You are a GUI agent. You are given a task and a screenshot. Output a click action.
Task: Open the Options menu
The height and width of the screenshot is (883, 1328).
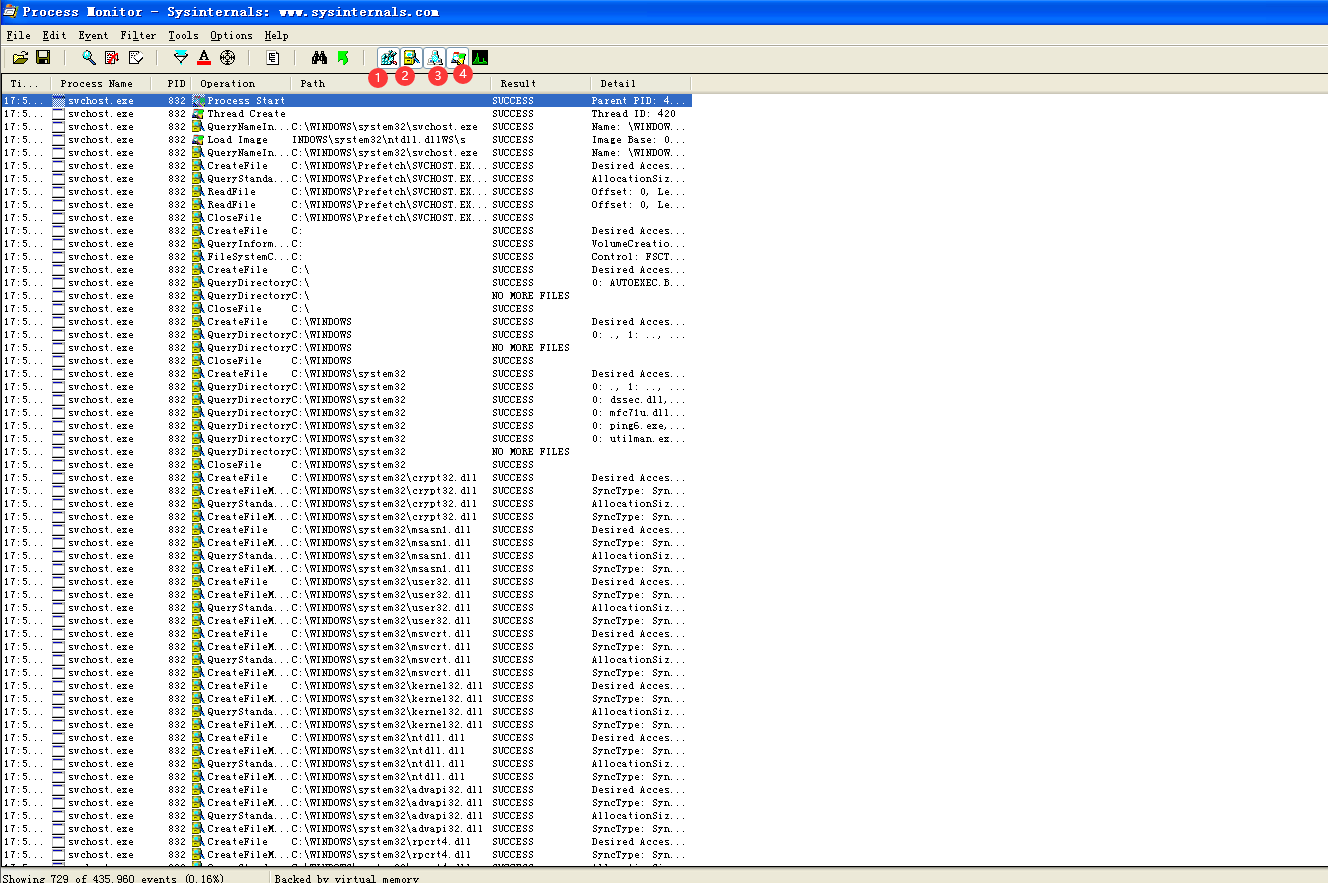click(x=231, y=35)
